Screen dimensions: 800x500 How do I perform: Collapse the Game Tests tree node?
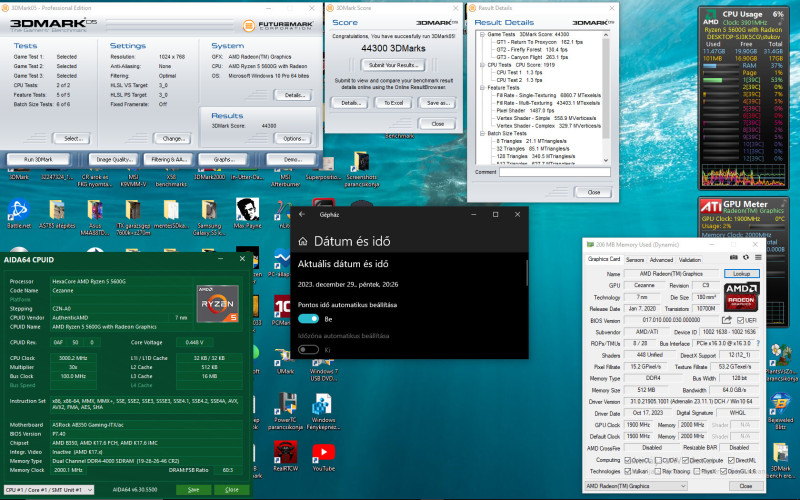[482, 34]
